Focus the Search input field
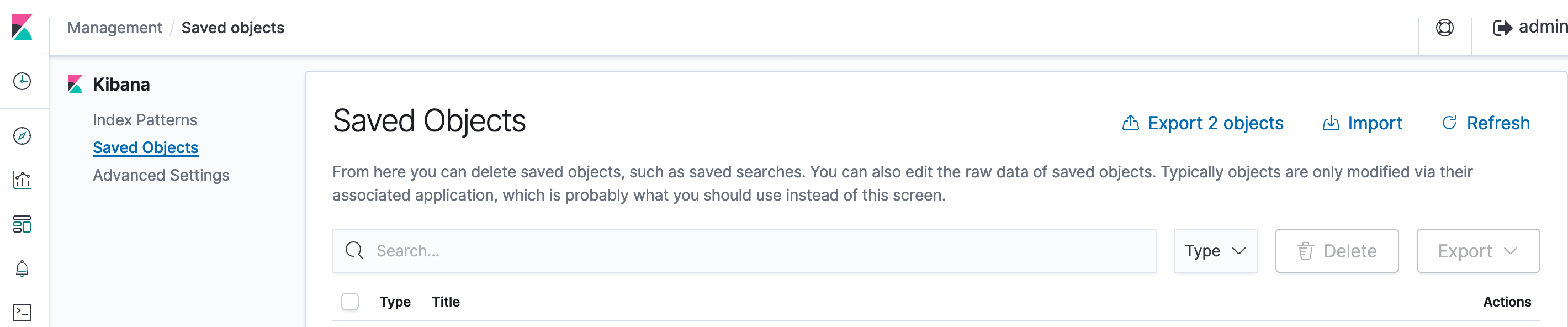This screenshot has height=327, width=1568. [x=744, y=251]
